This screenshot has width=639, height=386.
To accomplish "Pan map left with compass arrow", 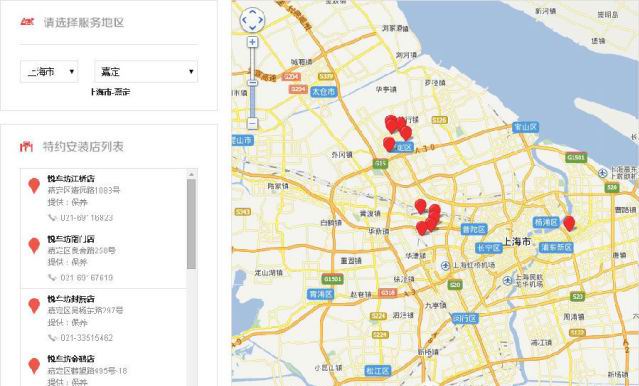I will tap(244, 20).
